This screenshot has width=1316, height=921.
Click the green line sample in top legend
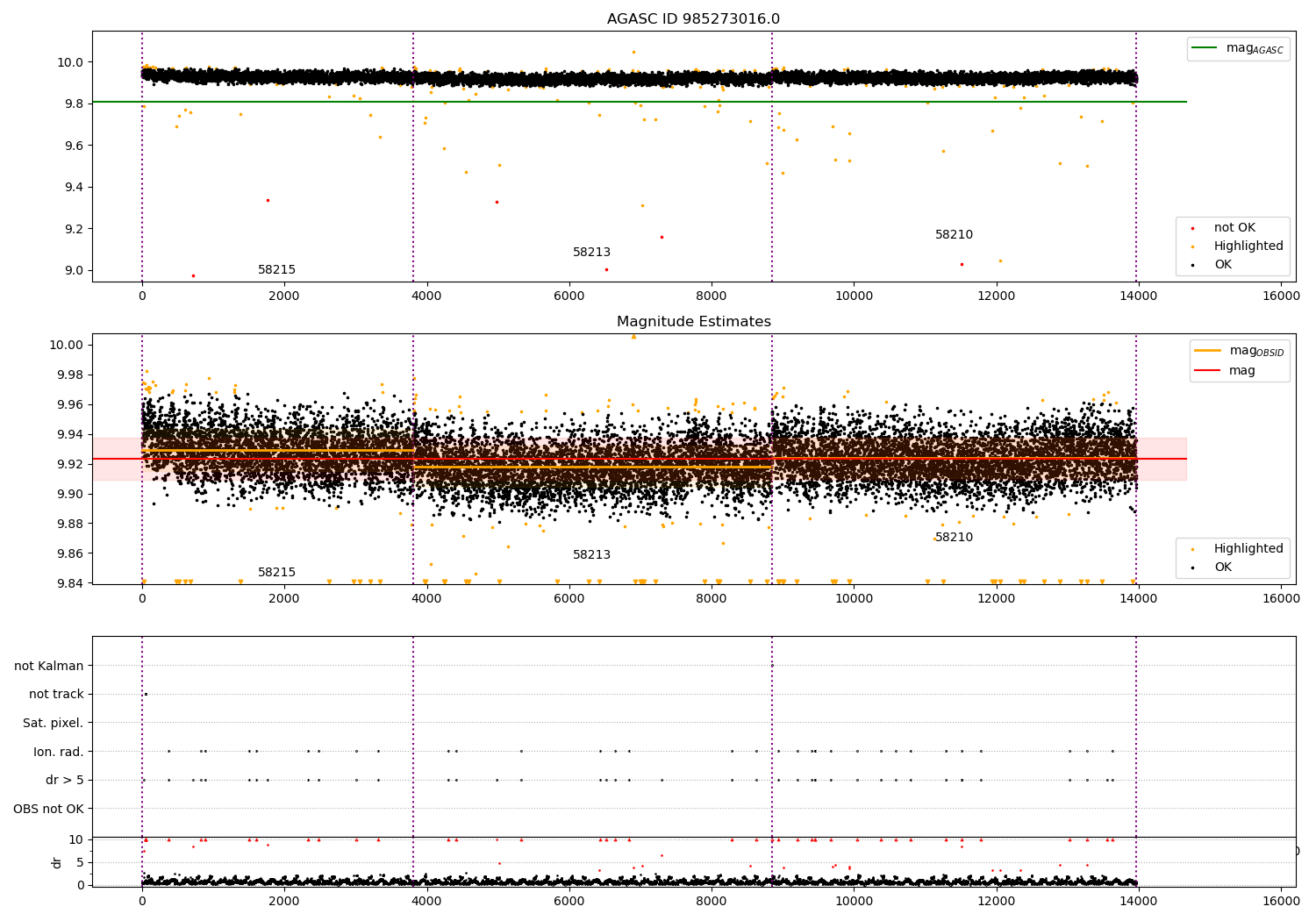1205,48
